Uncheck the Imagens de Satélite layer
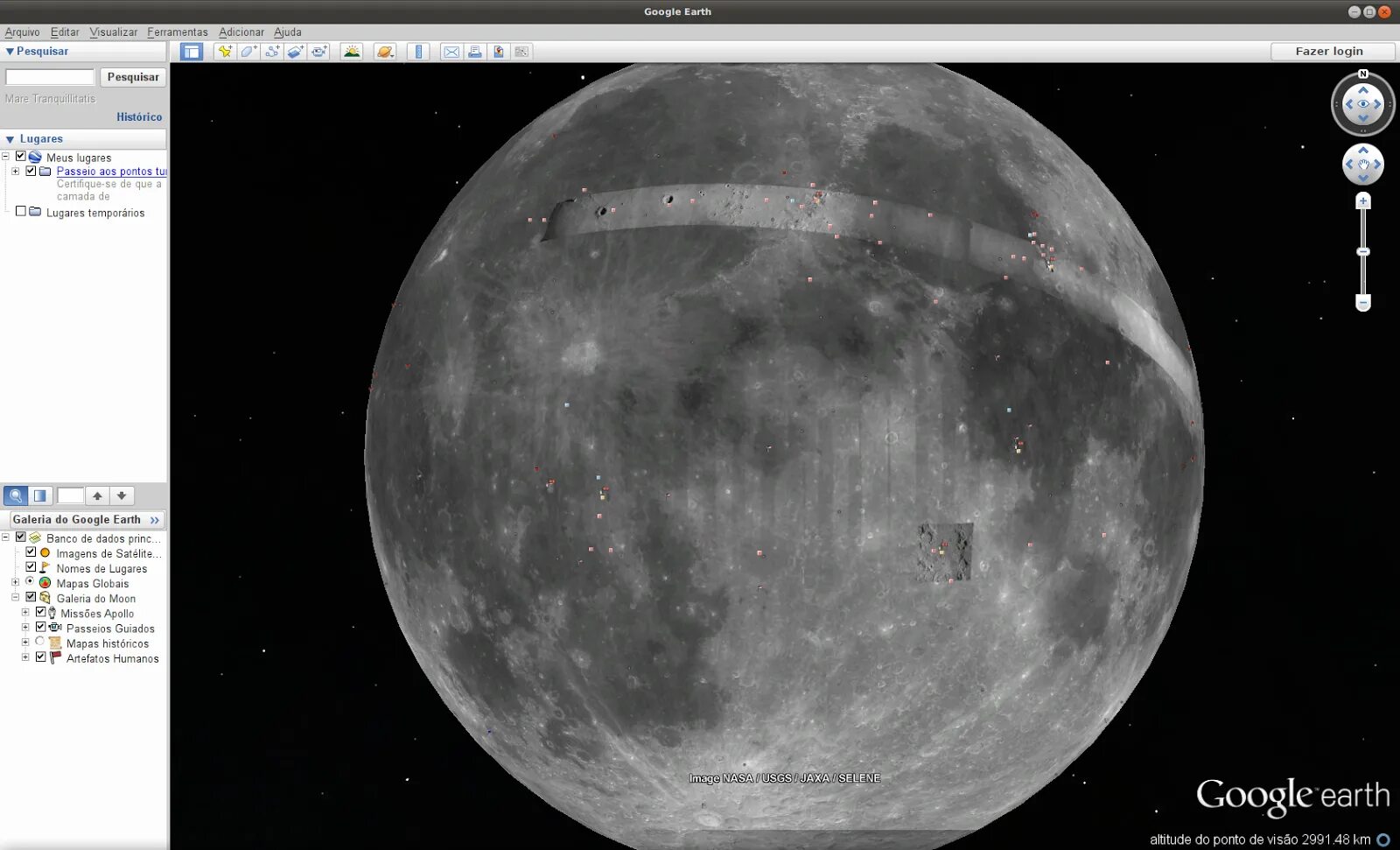This screenshot has height=850, width=1400. [x=31, y=552]
